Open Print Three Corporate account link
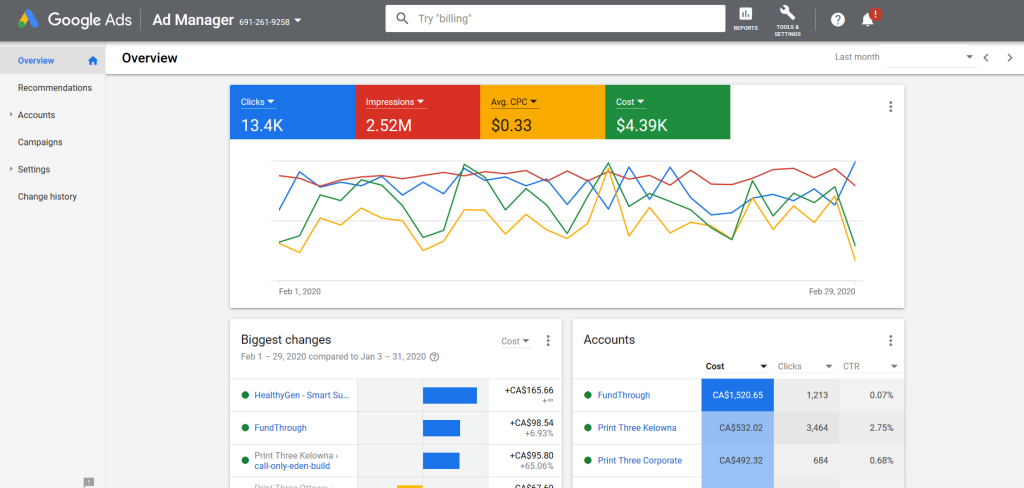The width and height of the screenshot is (1024, 488). (639, 461)
